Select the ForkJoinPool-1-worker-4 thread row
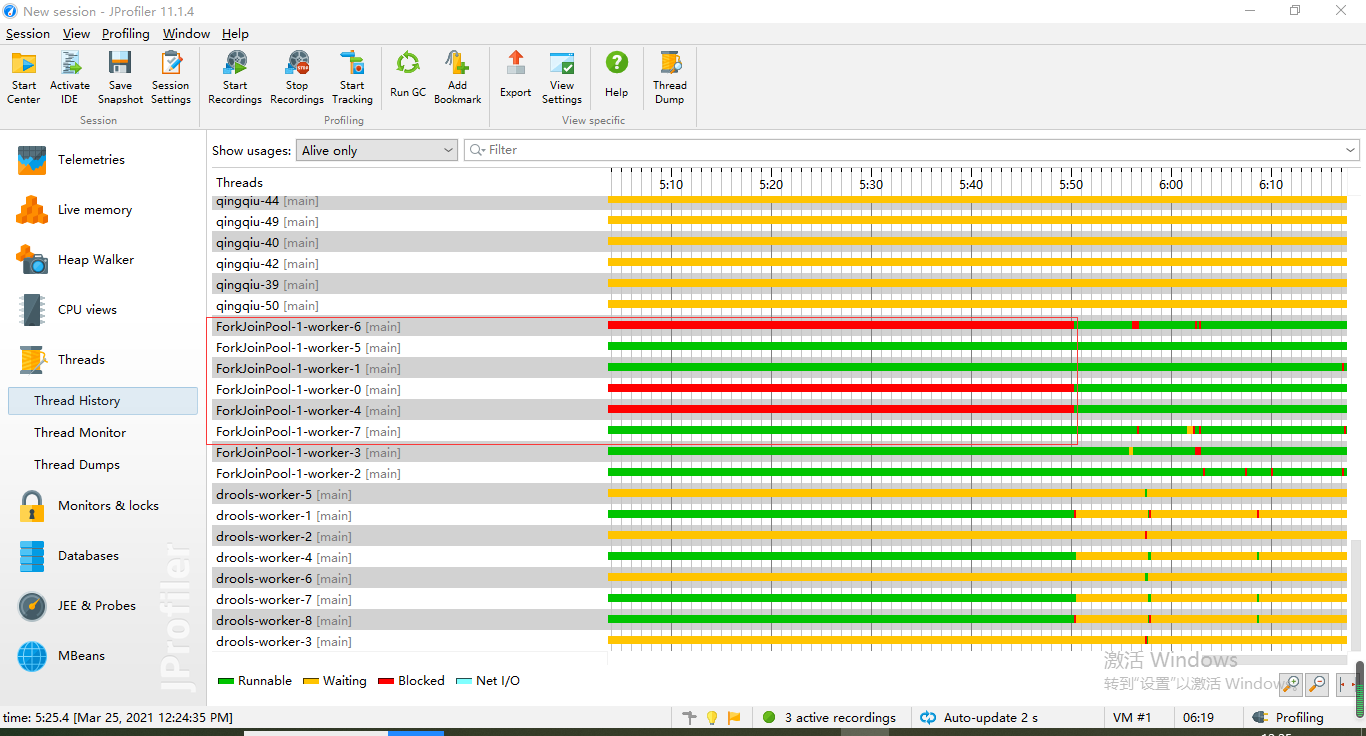1366x736 pixels. 780,411
